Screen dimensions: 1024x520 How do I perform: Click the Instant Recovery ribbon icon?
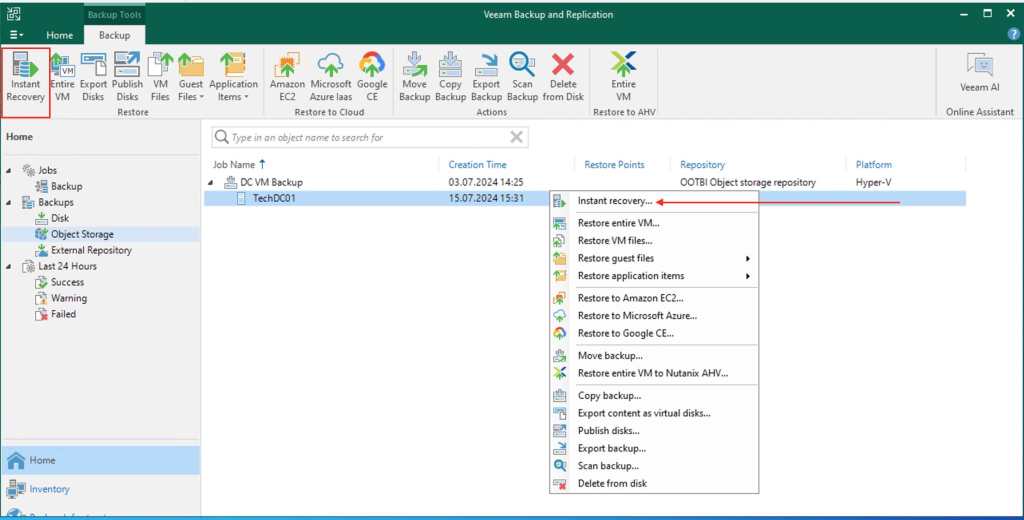tap(26, 76)
